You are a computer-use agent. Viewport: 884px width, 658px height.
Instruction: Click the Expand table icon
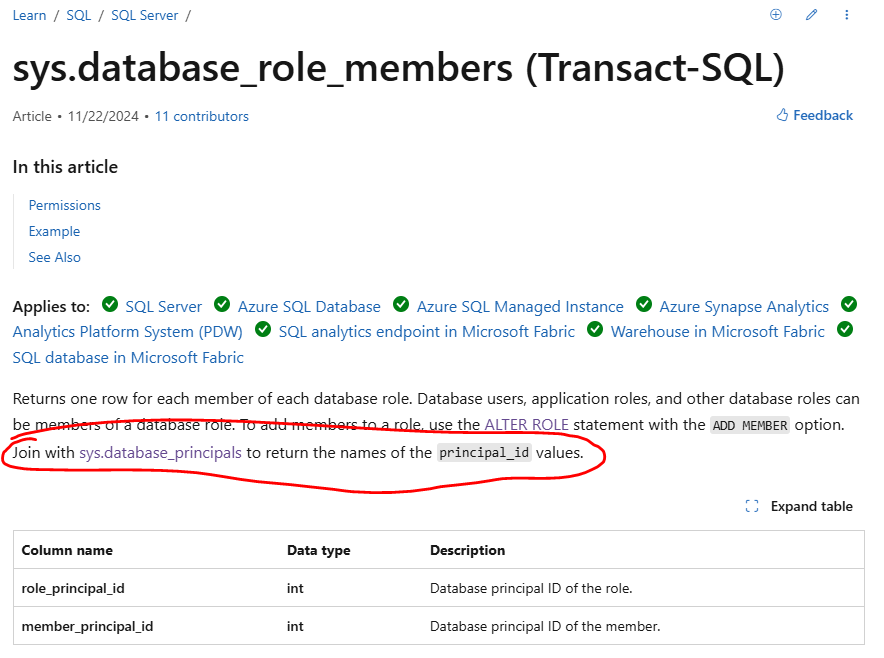[x=752, y=506]
